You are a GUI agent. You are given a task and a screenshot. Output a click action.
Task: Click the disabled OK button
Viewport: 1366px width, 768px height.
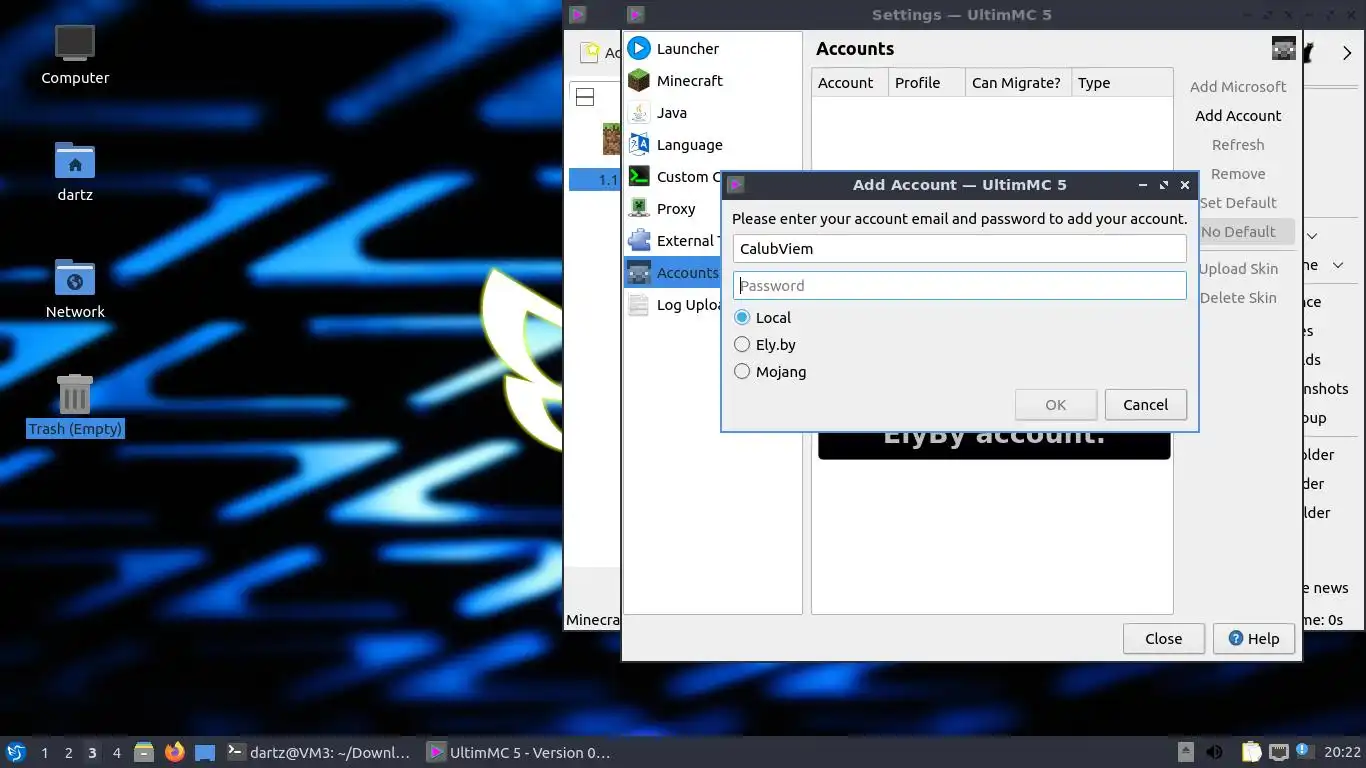tap(1056, 405)
